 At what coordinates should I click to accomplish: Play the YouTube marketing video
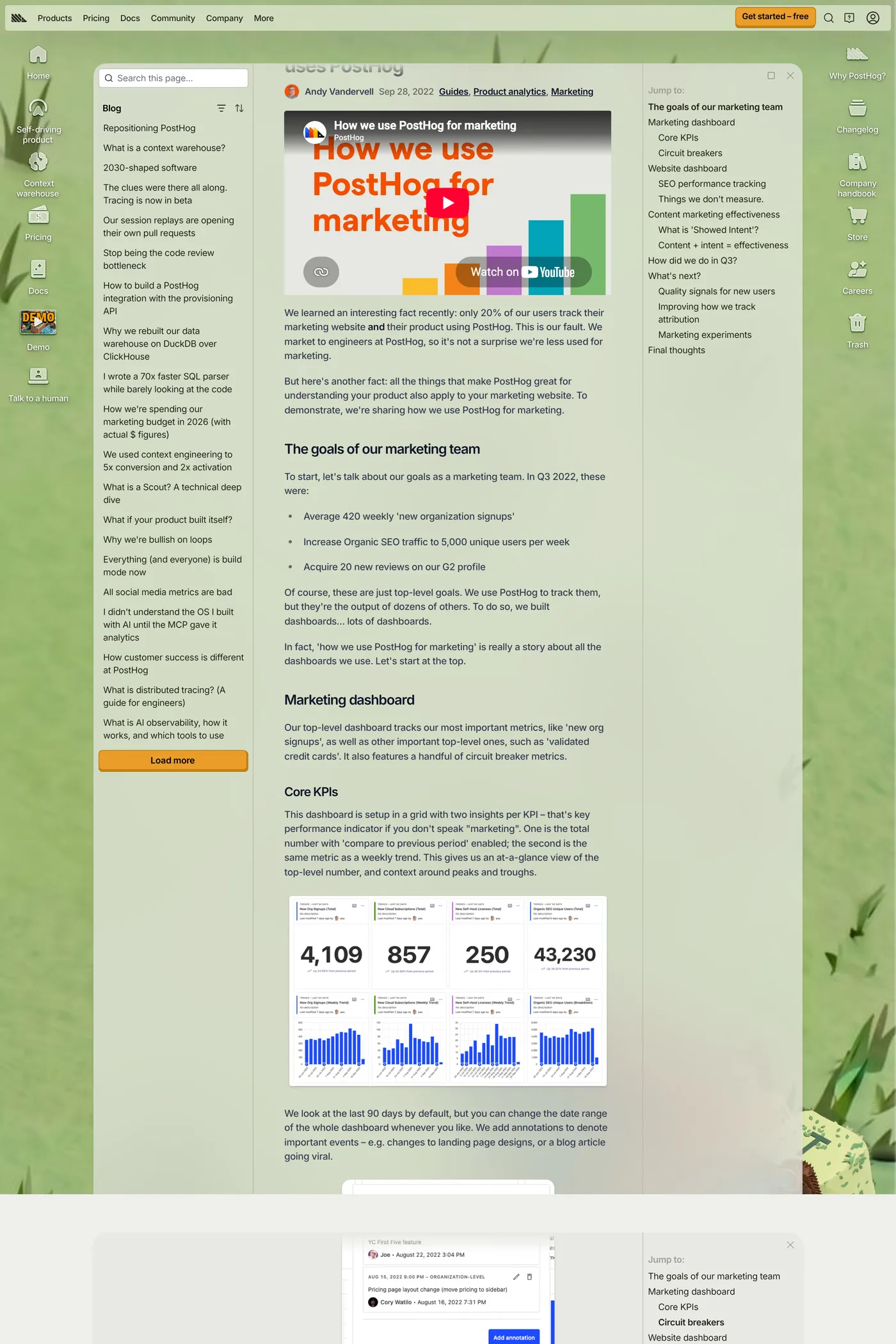(447, 203)
